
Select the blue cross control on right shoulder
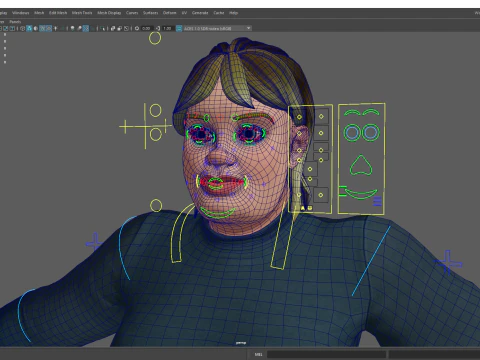(448, 262)
